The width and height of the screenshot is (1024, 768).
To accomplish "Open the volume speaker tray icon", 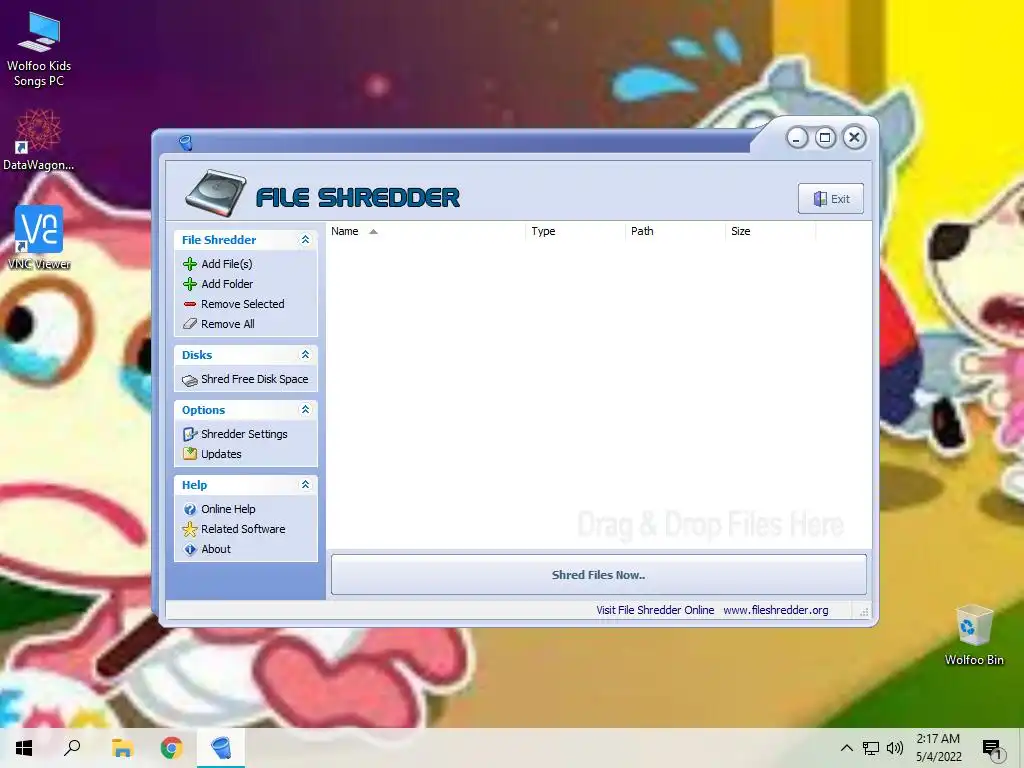I will [895, 748].
